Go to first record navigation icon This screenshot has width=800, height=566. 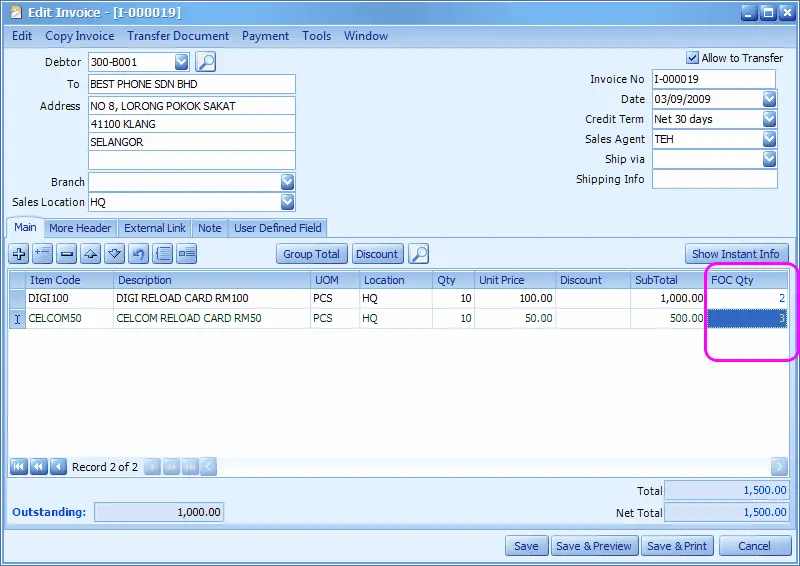[18, 466]
